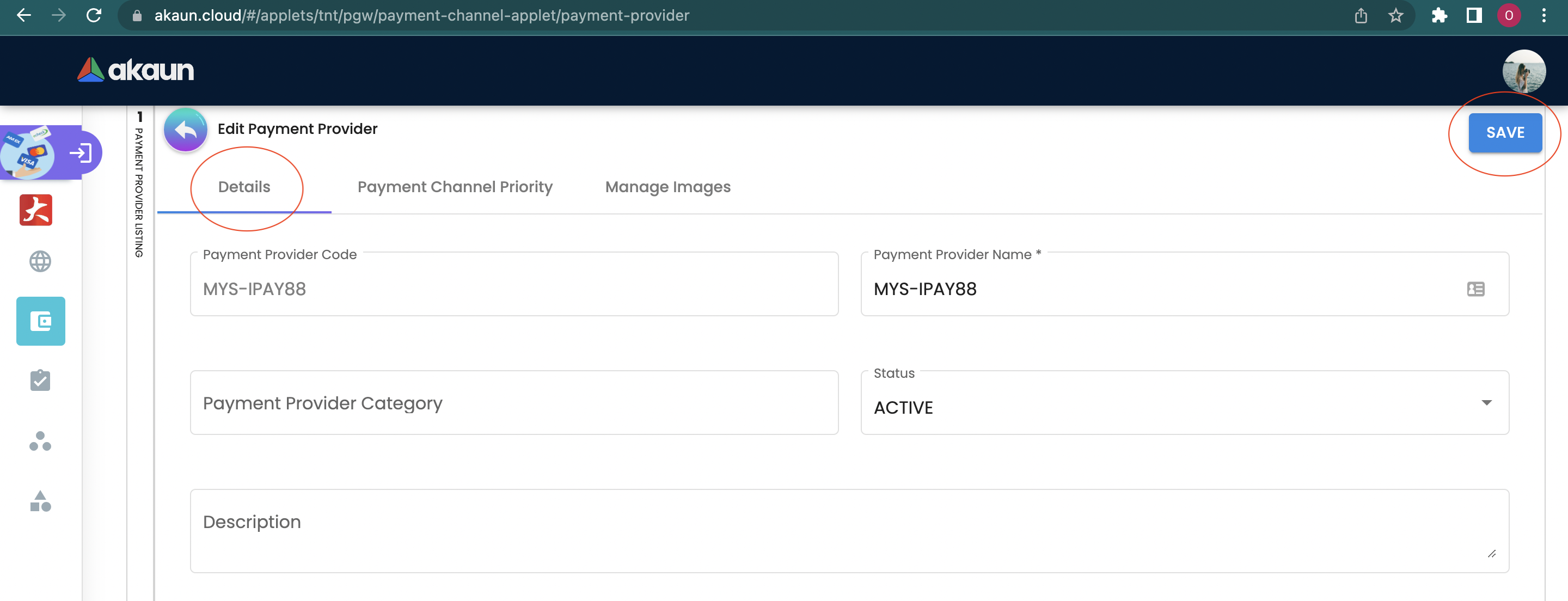Click the three-dots cluster sidebar icon
The height and width of the screenshot is (601, 1568).
(x=40, y=441)
